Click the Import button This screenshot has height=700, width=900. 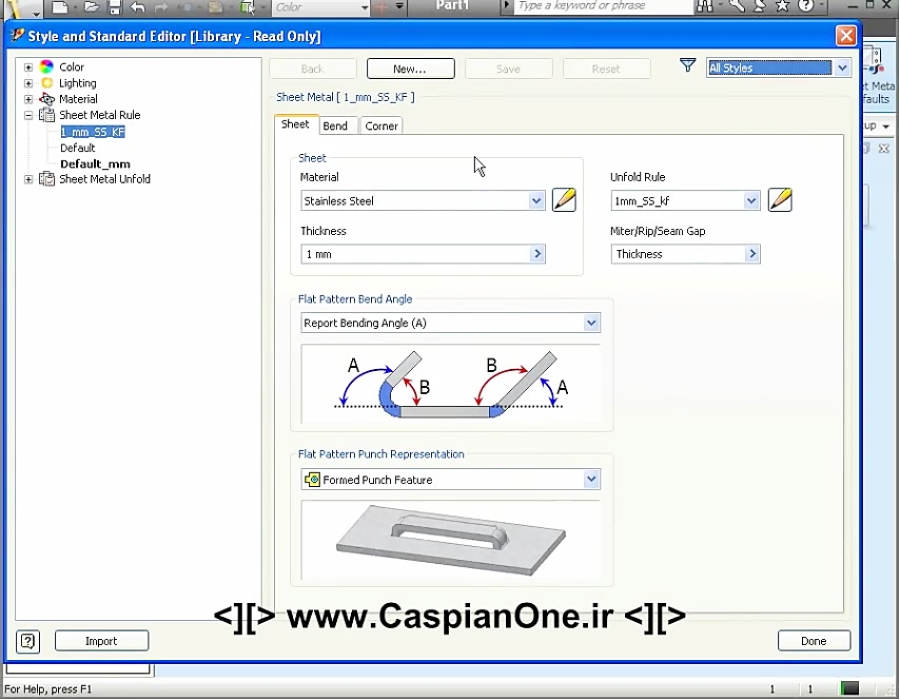coord(101,641)
